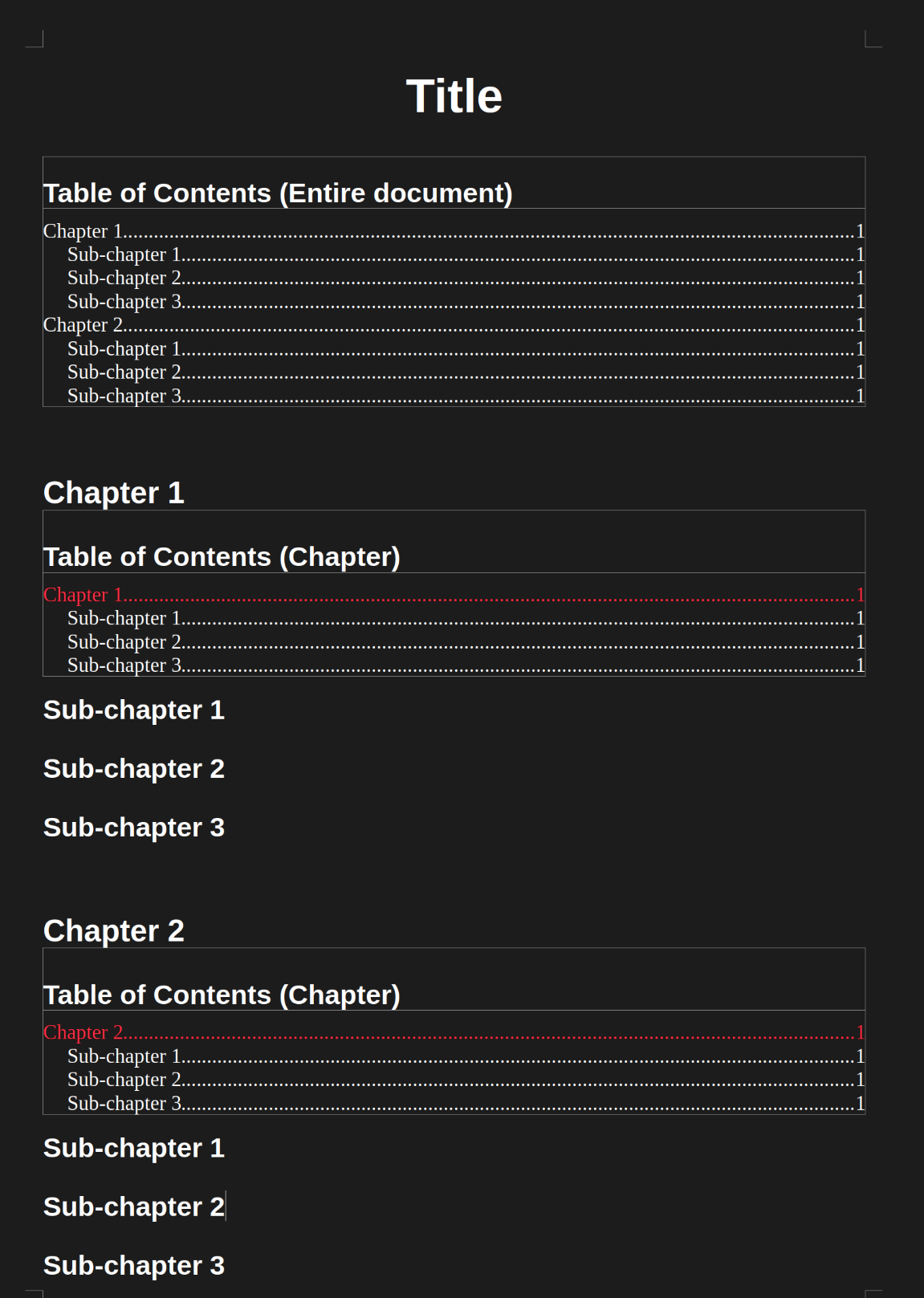Open Sub-chapter 1 entry below red Chapter 1 link
The width and height of the screenshot is (924, 1298).
(x=124, y=618)
